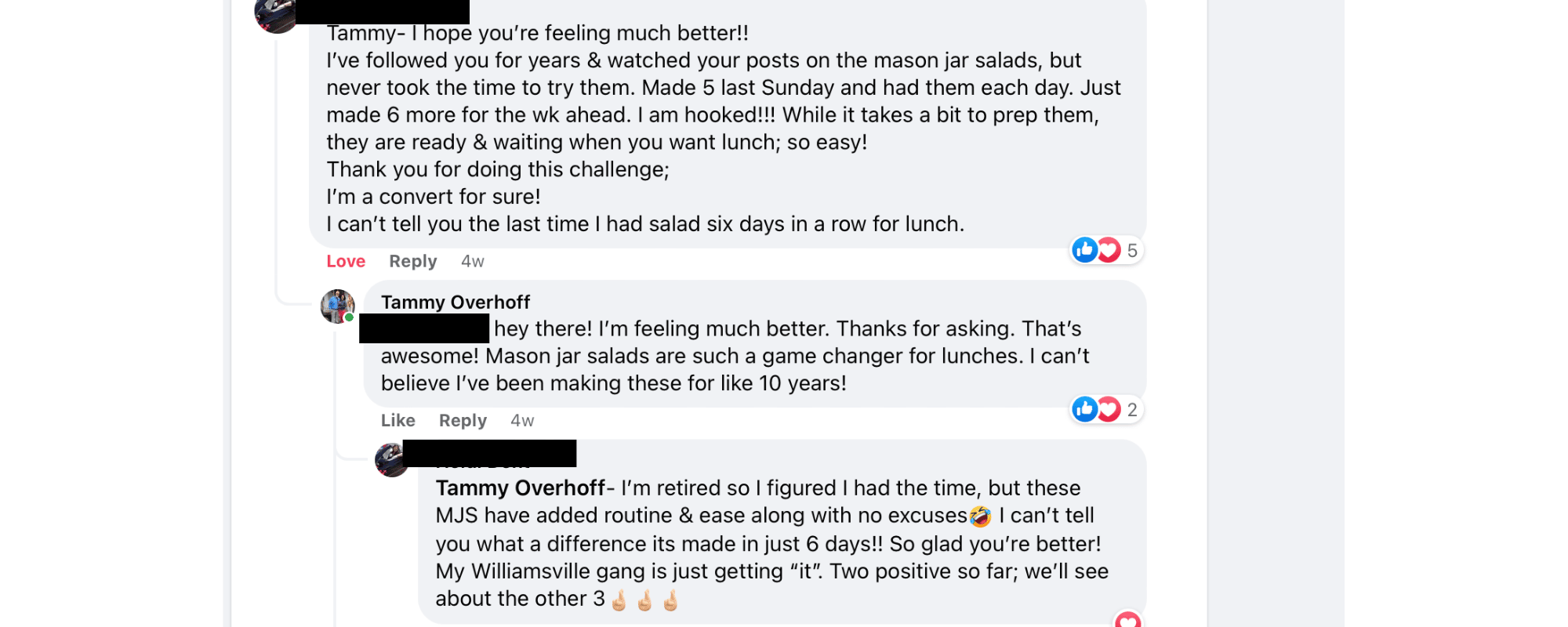This screenshot has height=627, width=1568.
Task: Open the 4w timestamp of first comment
Action: click(473, 261)
